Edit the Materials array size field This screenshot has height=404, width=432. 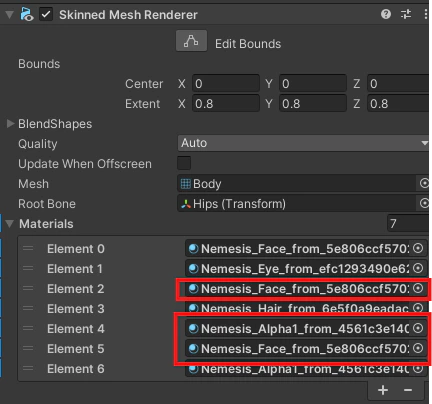pos(408,223)
